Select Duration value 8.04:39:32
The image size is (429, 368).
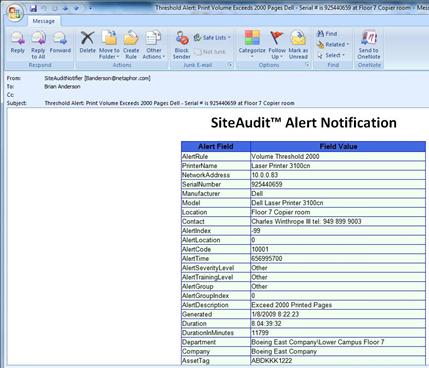[266, 324]
